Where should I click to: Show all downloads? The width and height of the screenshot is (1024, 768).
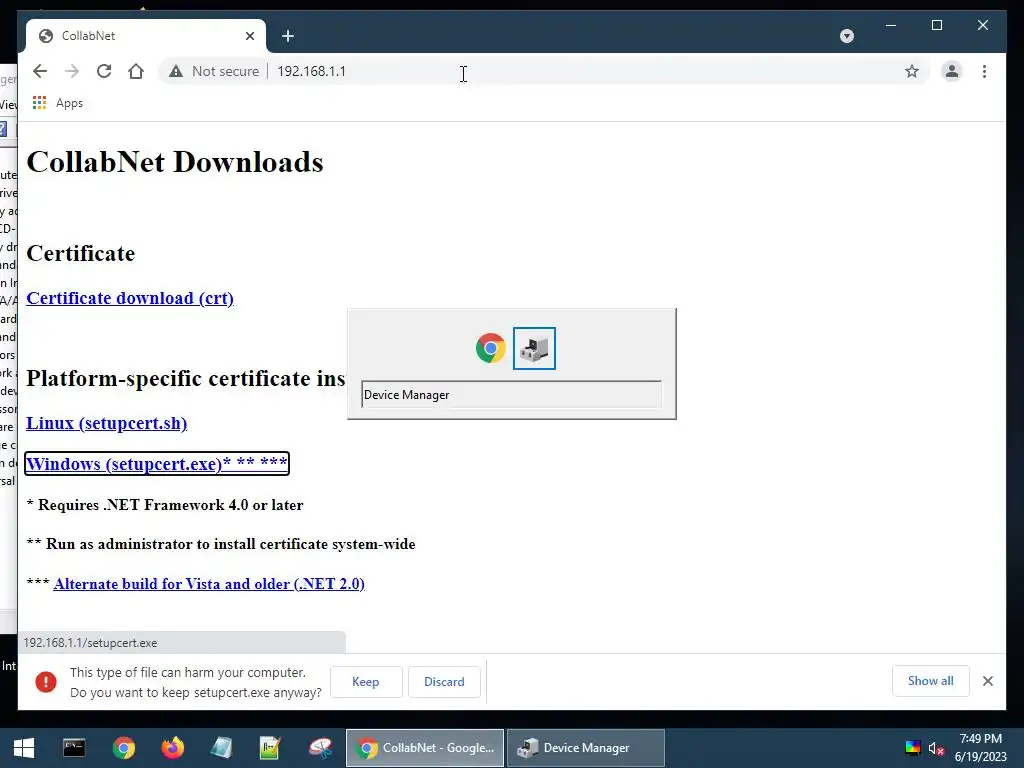coord(931,681)
